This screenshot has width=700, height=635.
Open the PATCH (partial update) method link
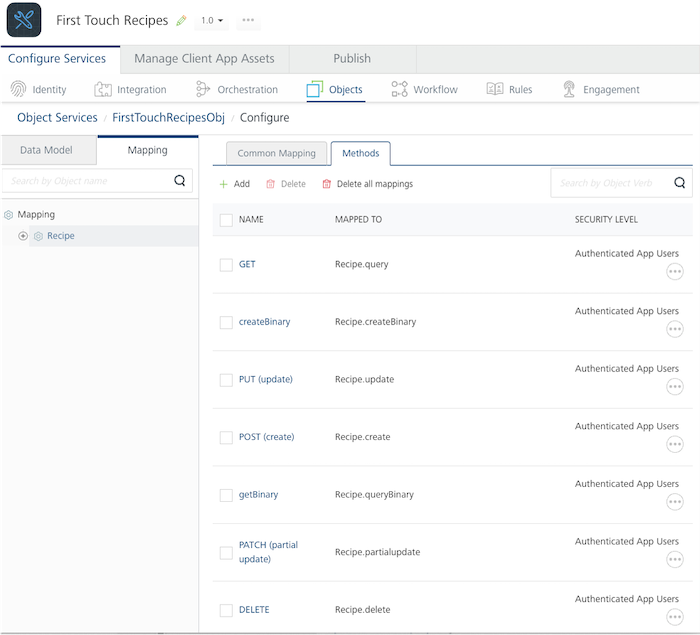click(x=268, y=552)
